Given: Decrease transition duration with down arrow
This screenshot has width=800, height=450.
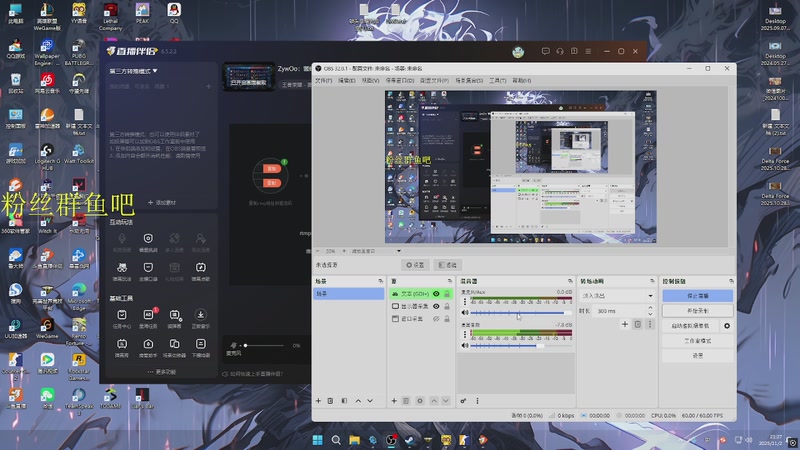Looking at the screenshot, I should (650, 313).
